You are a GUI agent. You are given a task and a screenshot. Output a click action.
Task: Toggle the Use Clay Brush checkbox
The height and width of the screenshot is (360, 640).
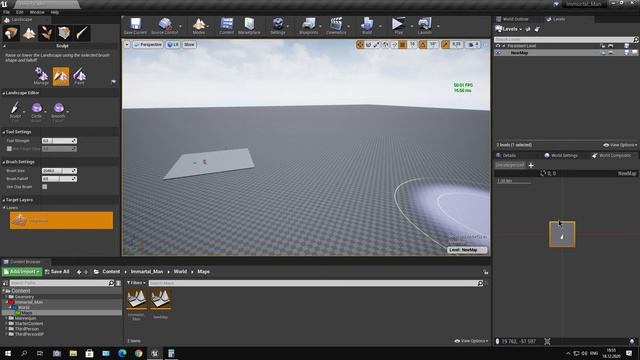tap(44, 187)
